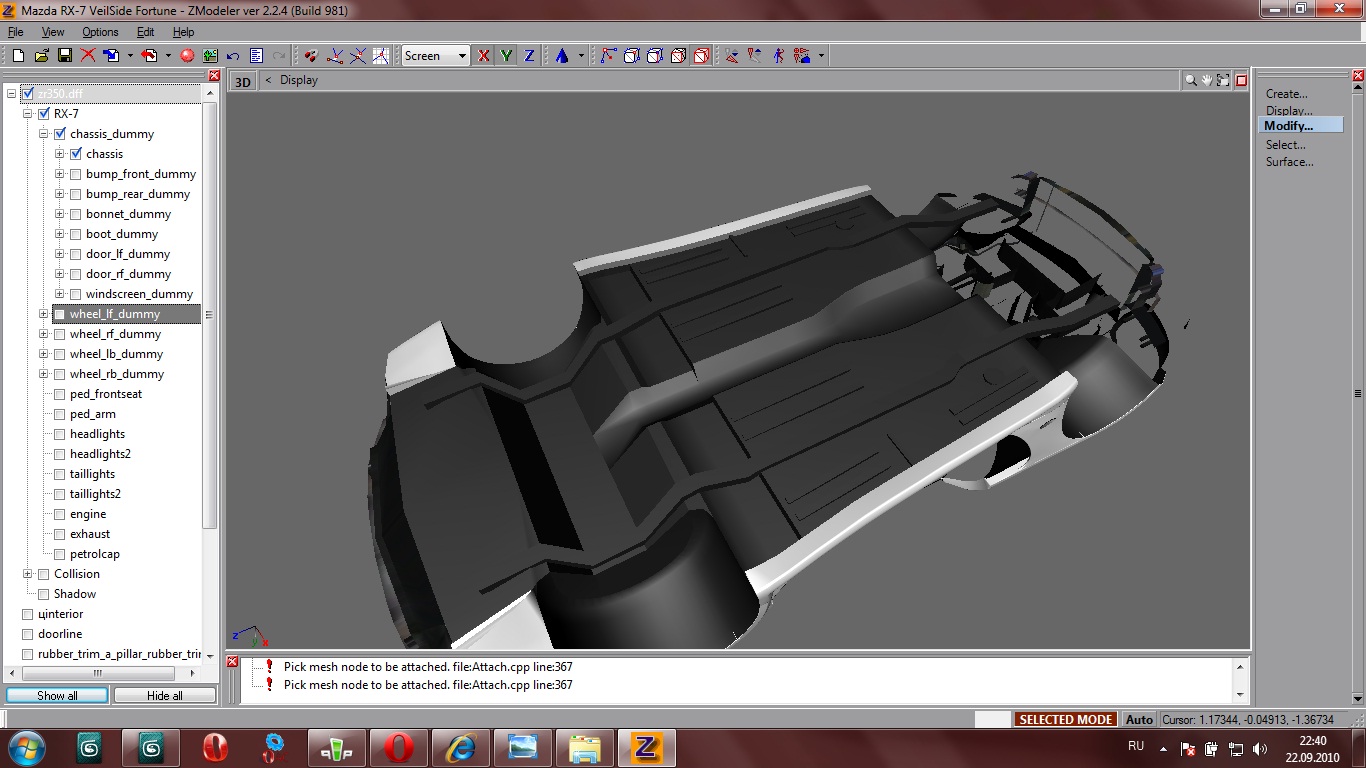Open the Options menu
The width and height of the screenshot is (1366, 768).
coord(100,32)
